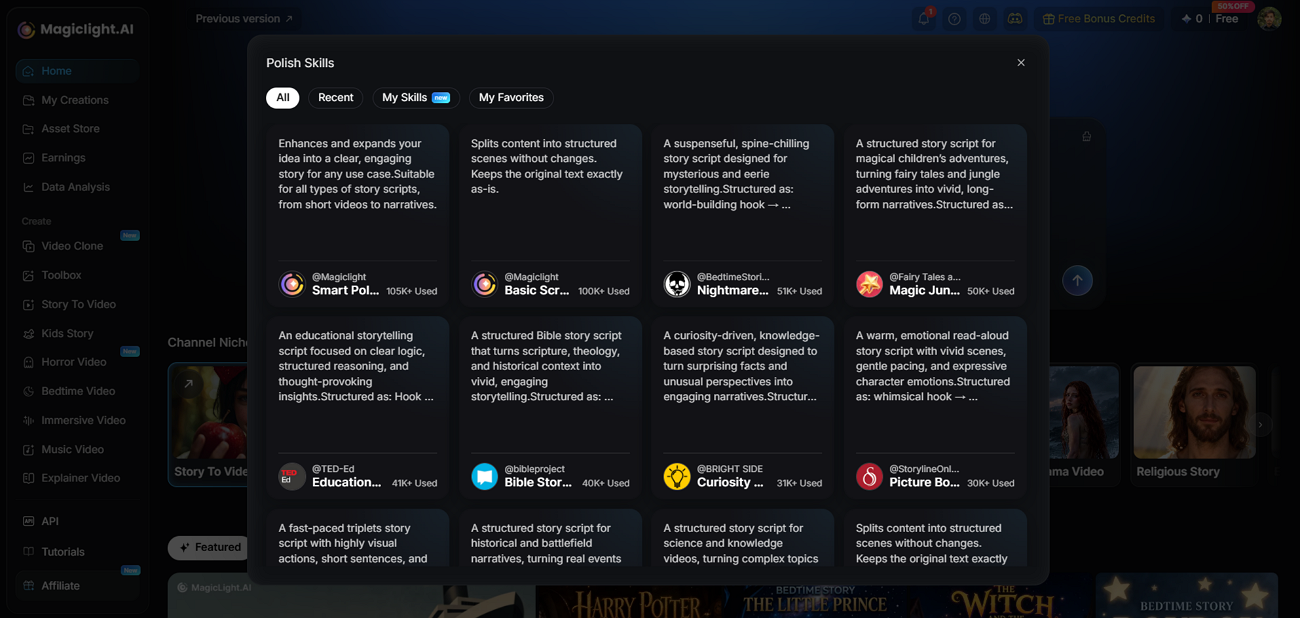Open Data Analysis in the sidebar

coord(77,187)
